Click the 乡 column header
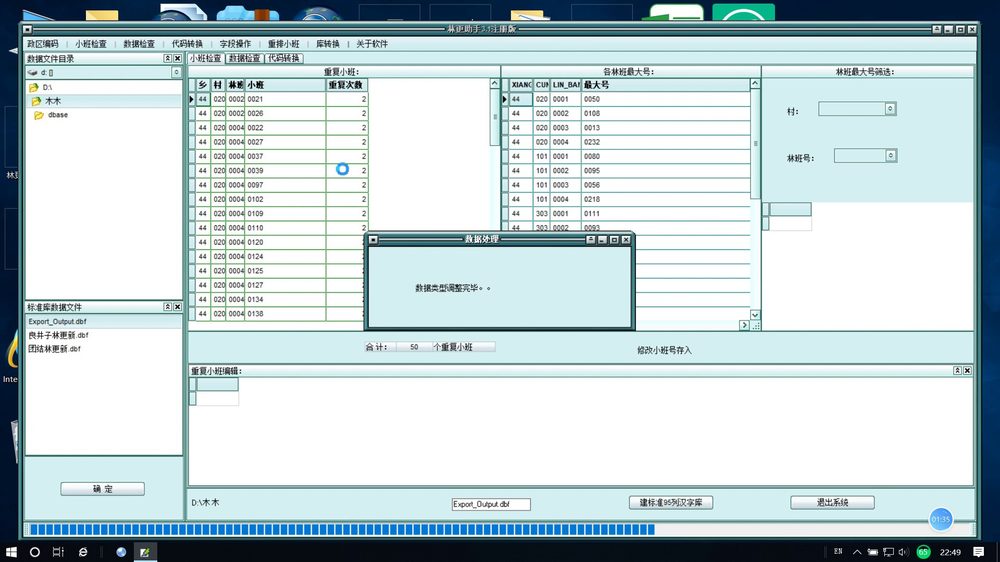Viewport: 1000px width, 562px height. click(203, 85)
